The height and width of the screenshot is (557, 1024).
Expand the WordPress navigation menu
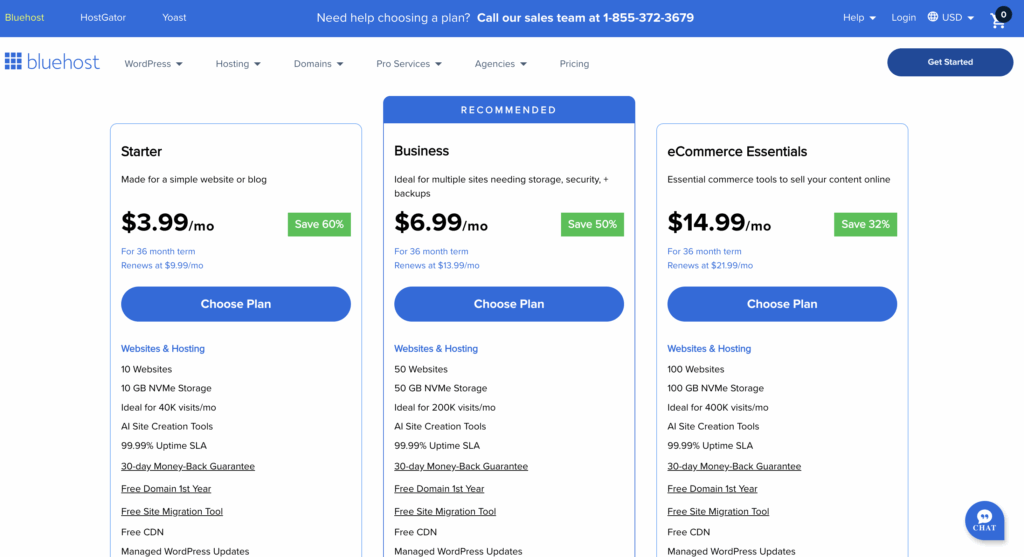(x=153, y=64)
